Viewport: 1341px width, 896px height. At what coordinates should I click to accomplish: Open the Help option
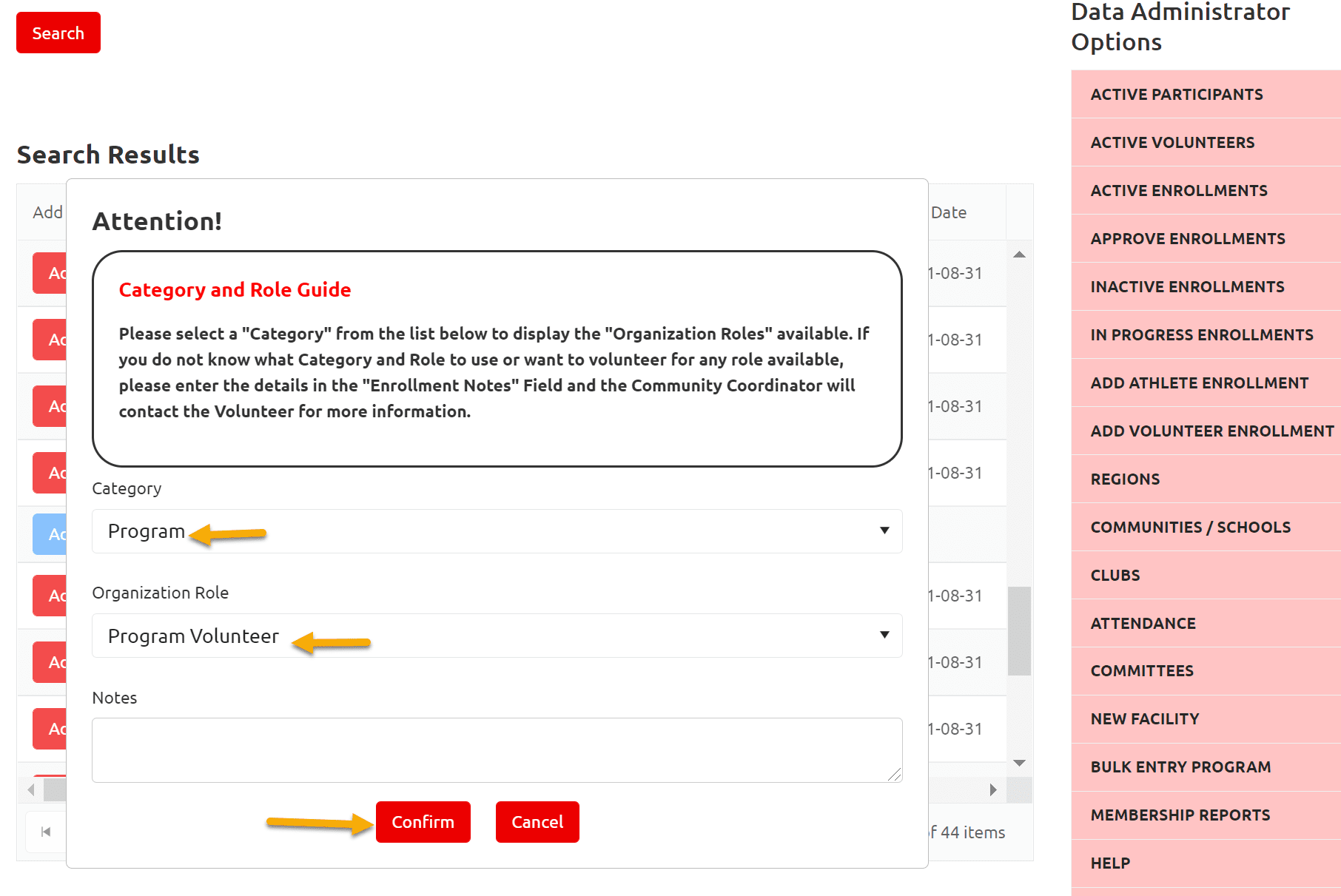[1206, 863]
